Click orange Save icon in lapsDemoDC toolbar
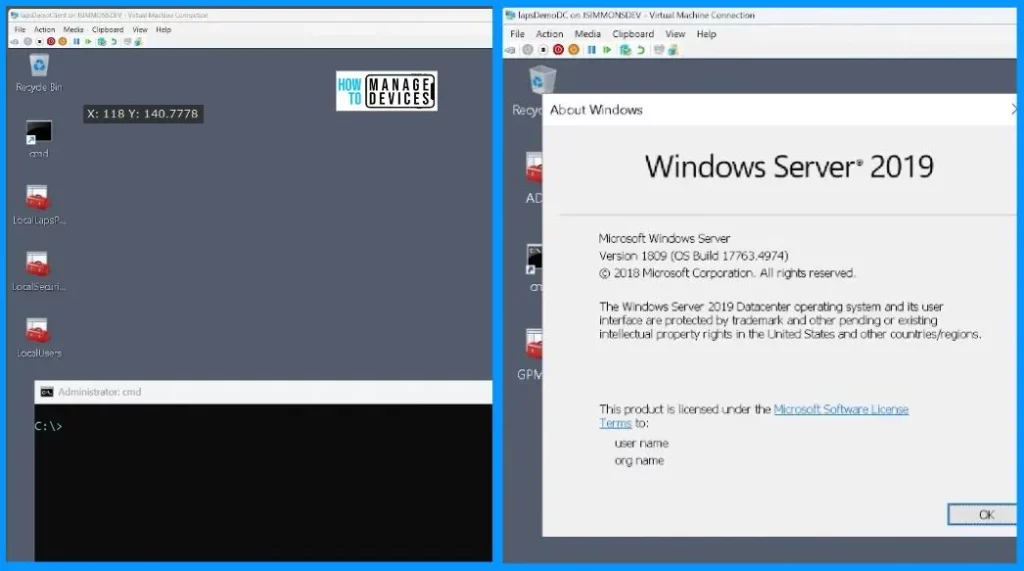 pos(574,50)
